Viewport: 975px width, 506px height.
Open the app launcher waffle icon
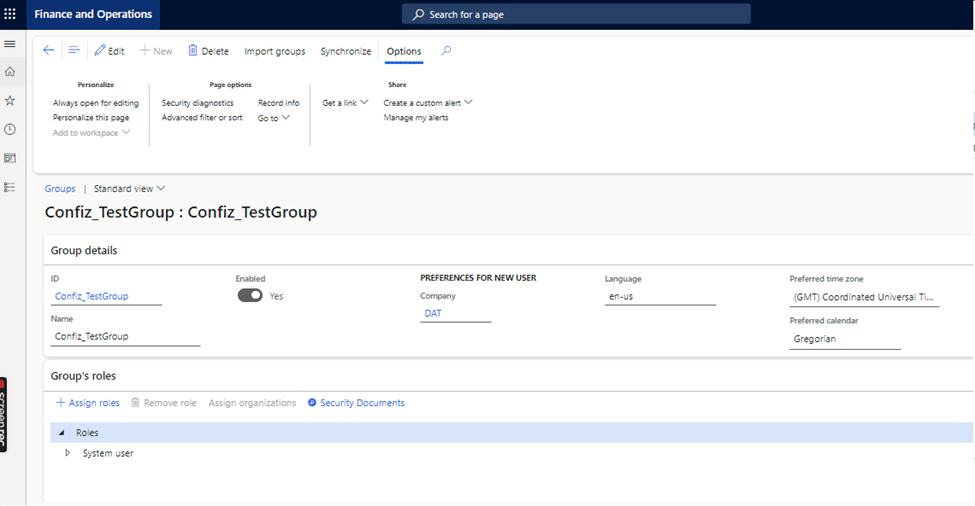[x=10, y=14]
